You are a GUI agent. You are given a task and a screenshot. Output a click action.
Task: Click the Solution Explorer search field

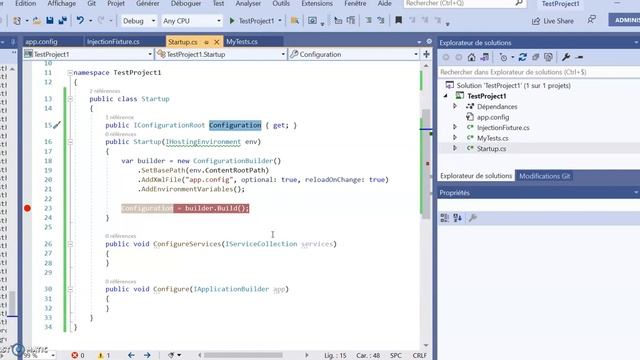[x=539, y=72]
